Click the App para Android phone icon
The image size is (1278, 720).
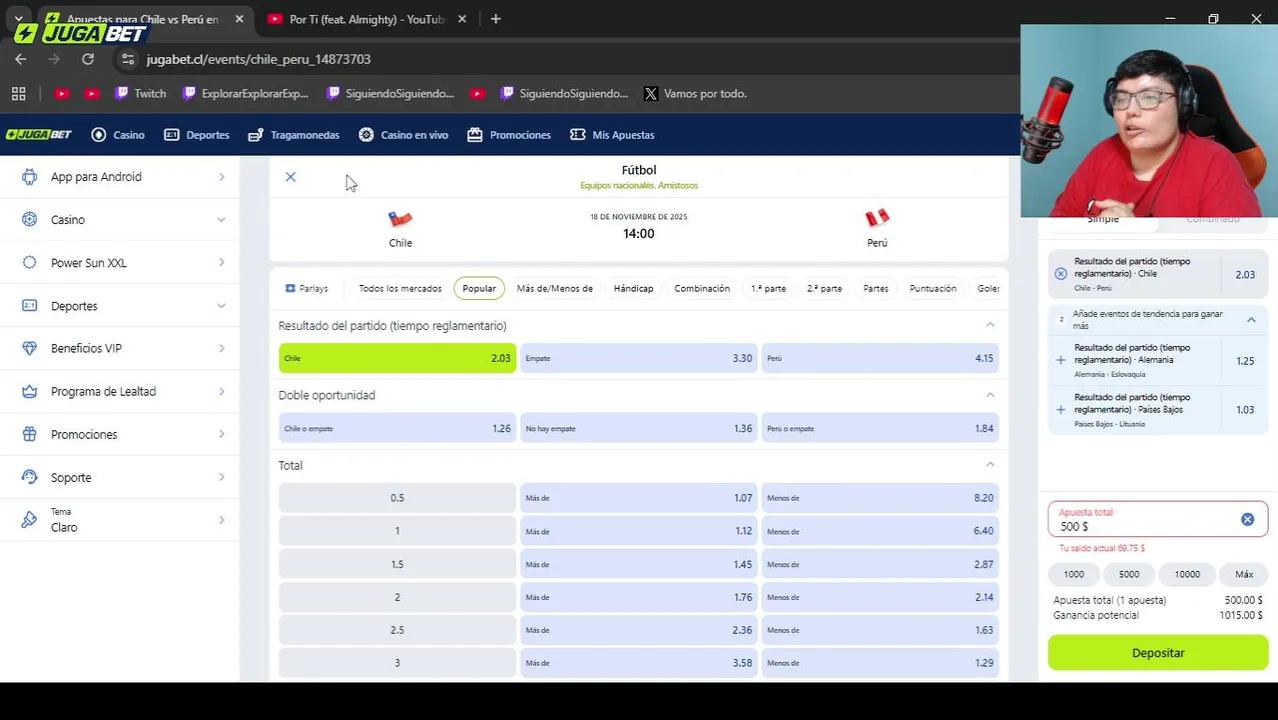point(30,177)
